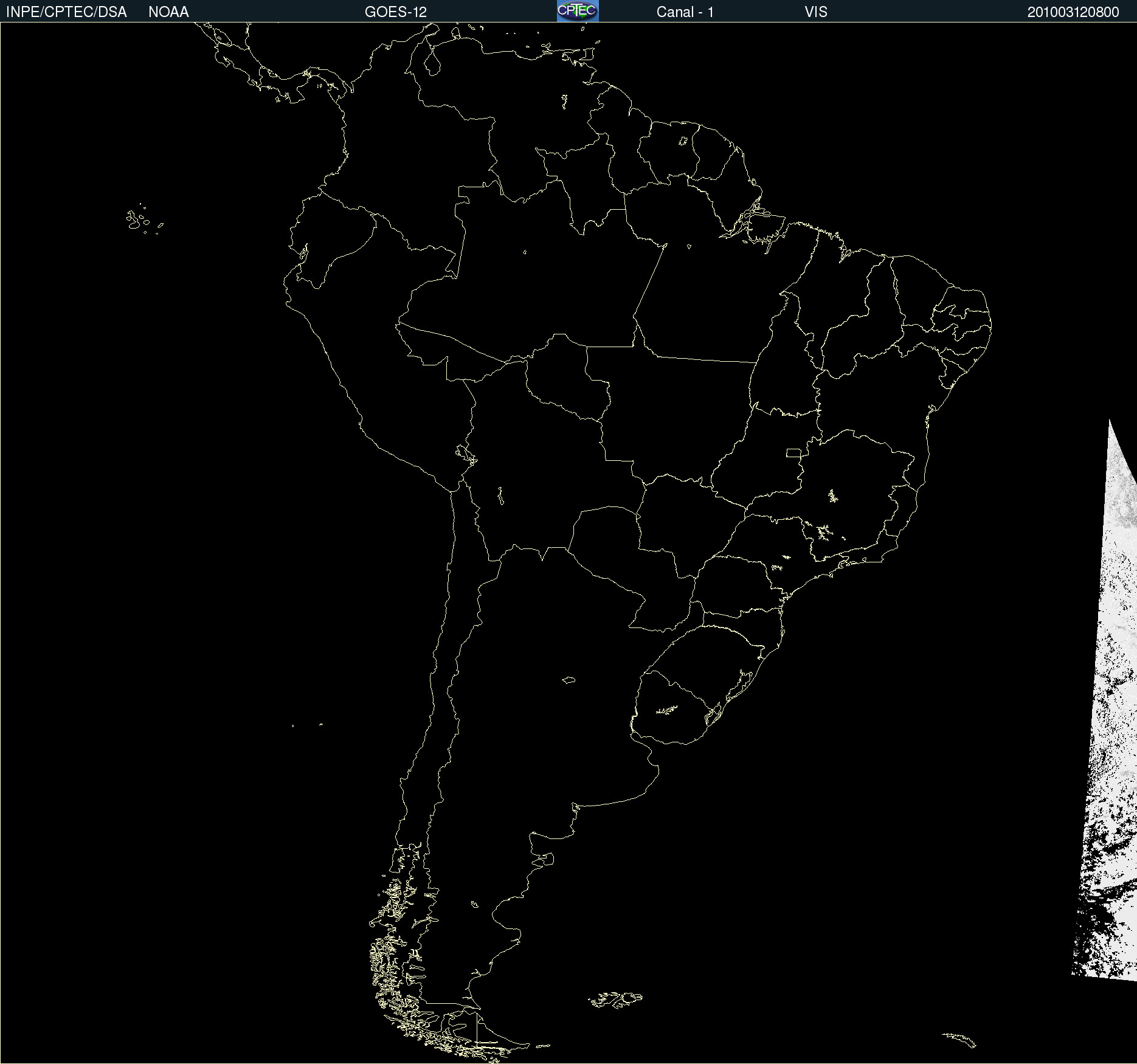1137x1064 pixels.
Task: Click the NOAA label in the header
Action: click(168, 12)
